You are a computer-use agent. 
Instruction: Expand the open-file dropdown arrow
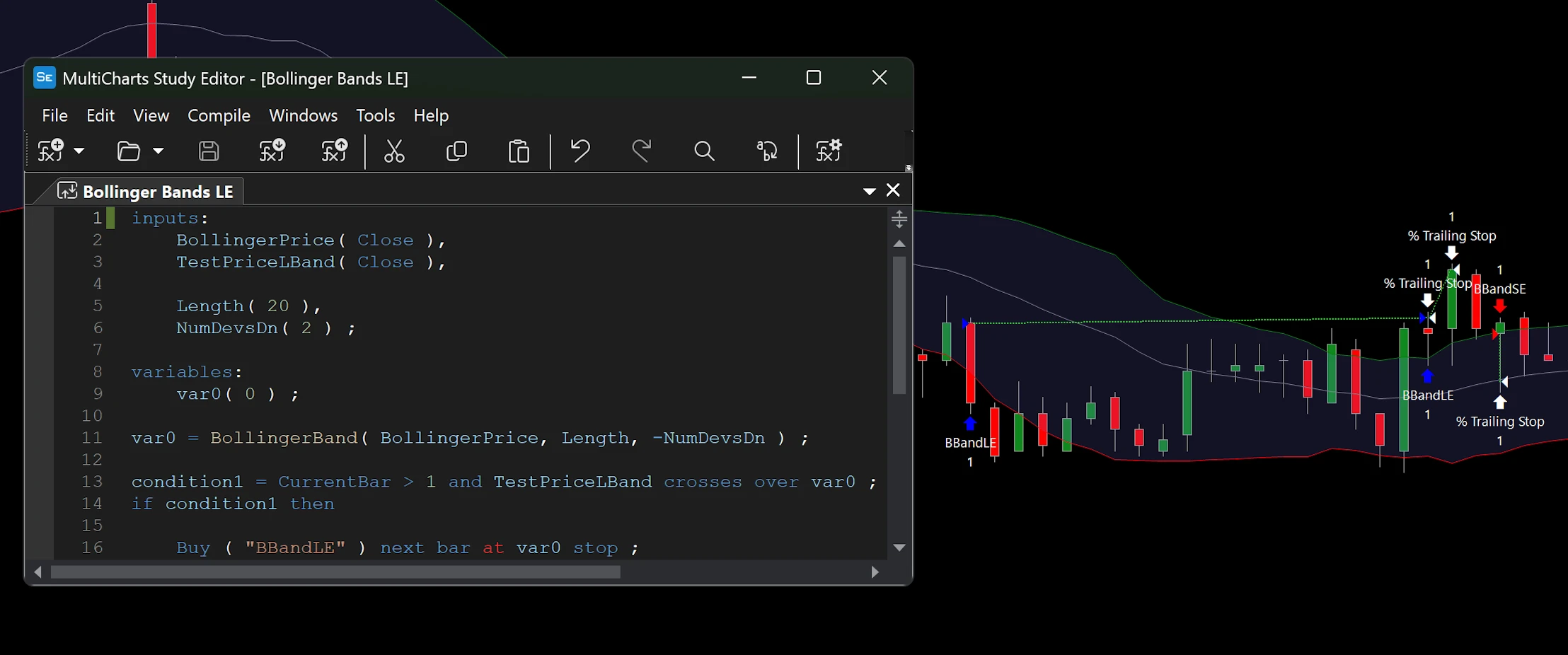(159, 151)
